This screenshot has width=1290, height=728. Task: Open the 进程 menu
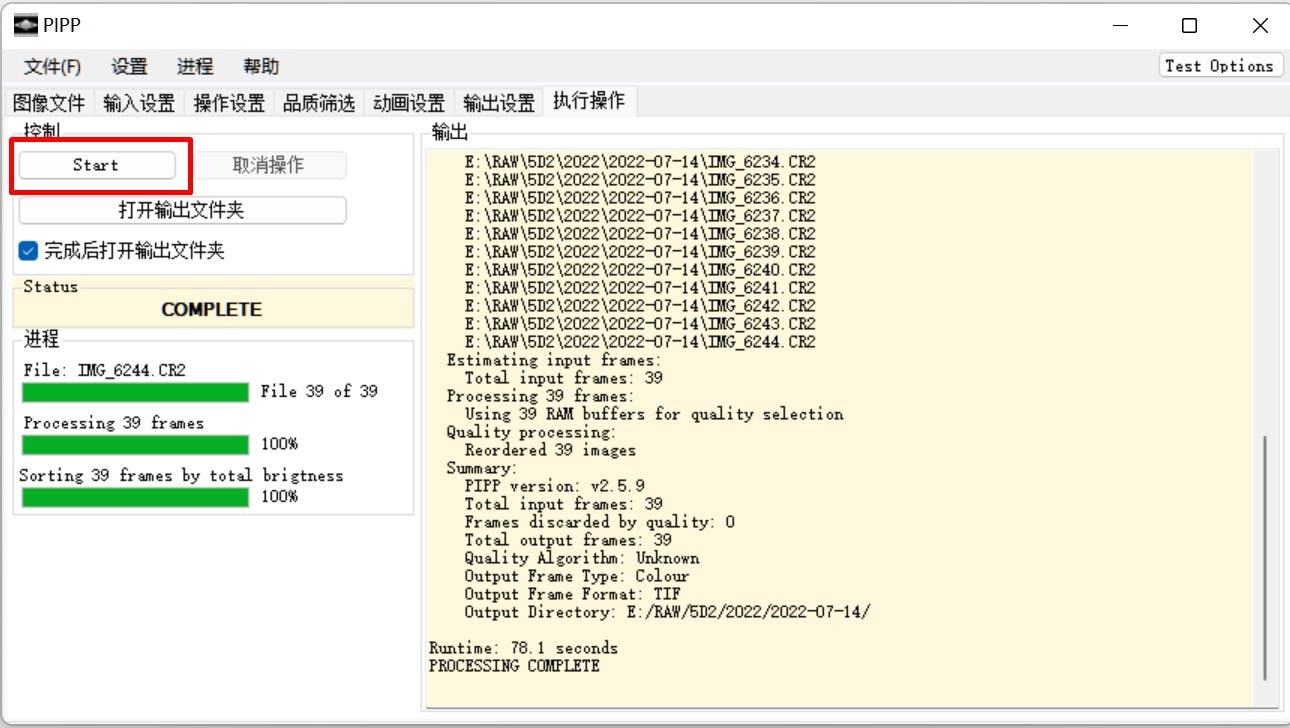click(195, 66)
